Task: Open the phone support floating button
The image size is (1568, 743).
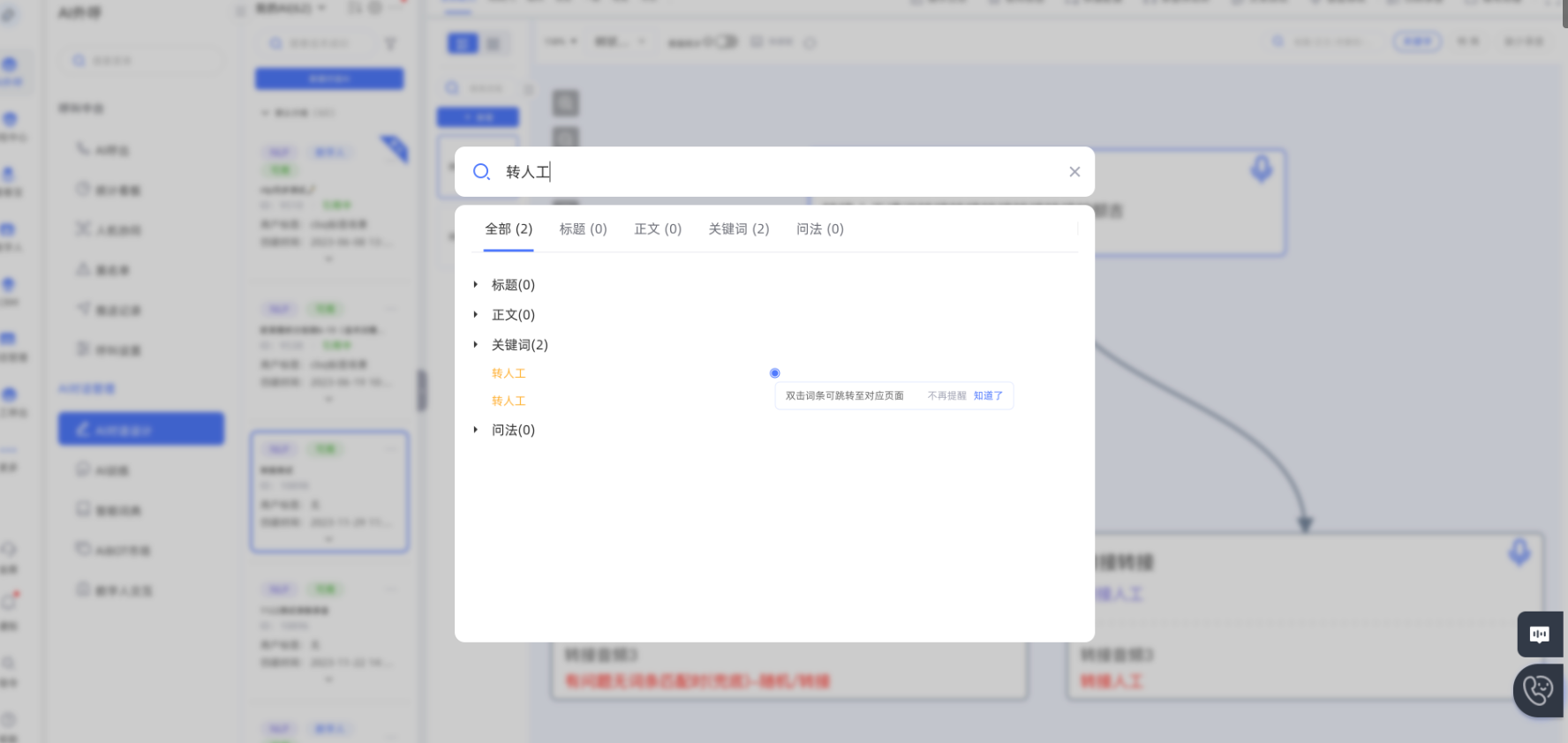Action: (x=1538, y=690)
